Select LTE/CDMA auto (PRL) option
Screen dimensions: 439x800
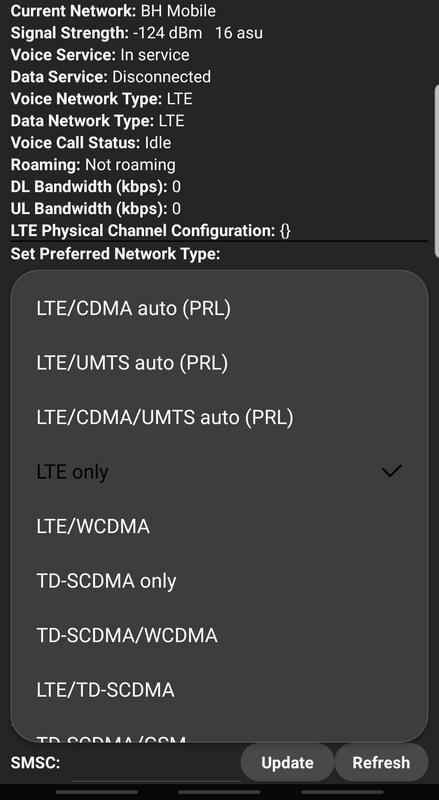[x=219, y=309]
